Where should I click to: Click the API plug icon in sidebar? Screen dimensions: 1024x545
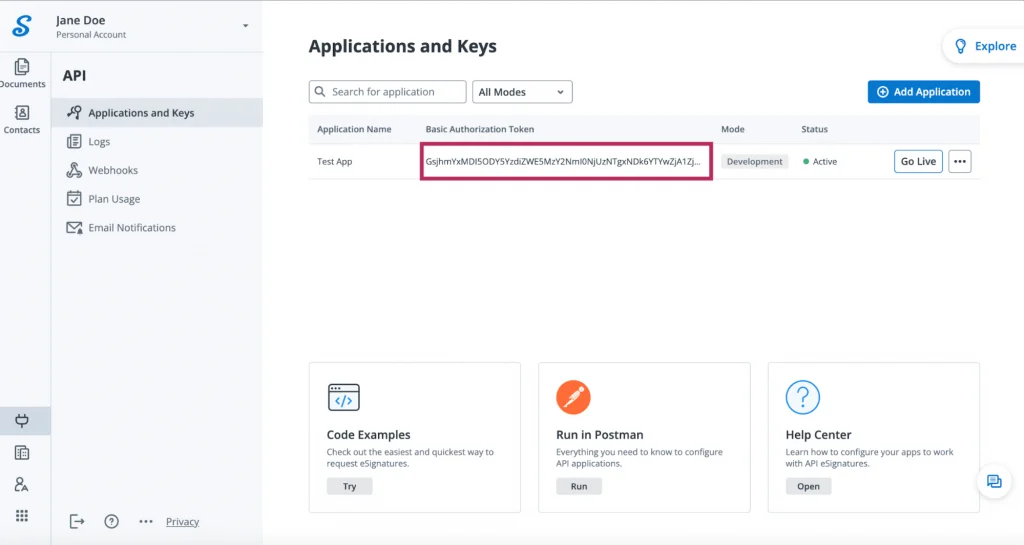click(x=22, y=421)
